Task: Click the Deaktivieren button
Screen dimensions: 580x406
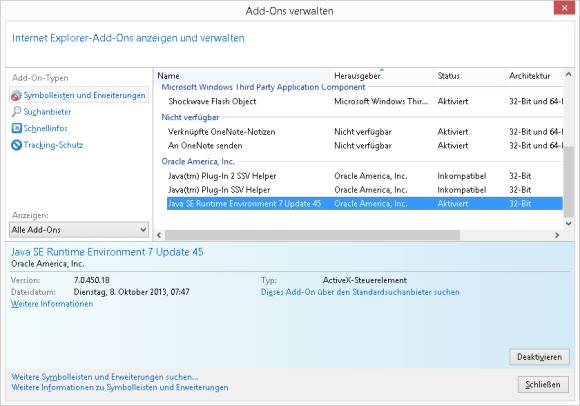Action: pyautogui.click(x=539, y=357)
